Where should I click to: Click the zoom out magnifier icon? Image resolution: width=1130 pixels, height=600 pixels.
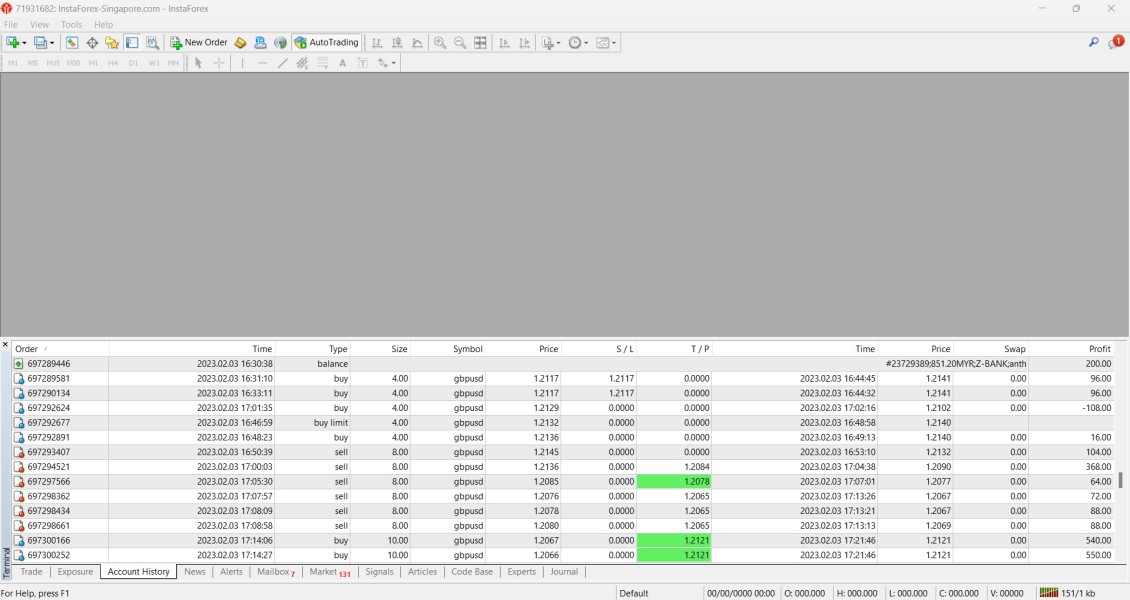(x=460, y=43)
